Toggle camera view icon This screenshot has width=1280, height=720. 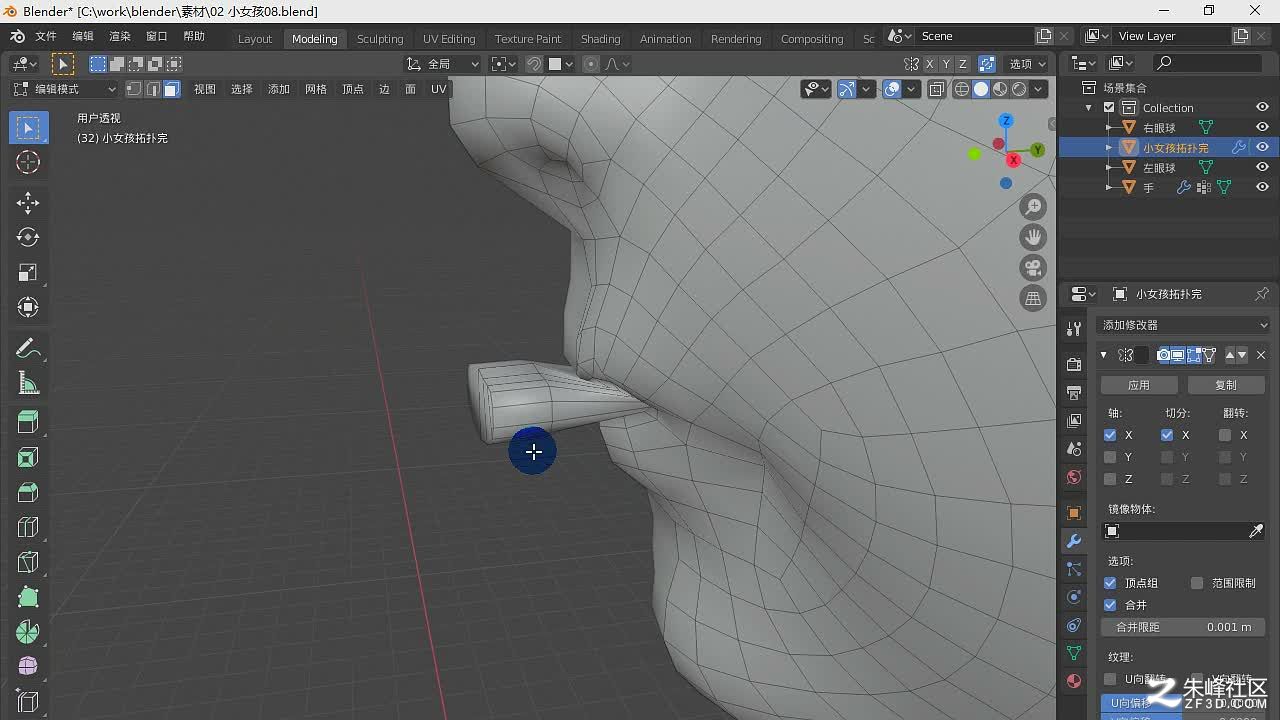click(1033, 267)
